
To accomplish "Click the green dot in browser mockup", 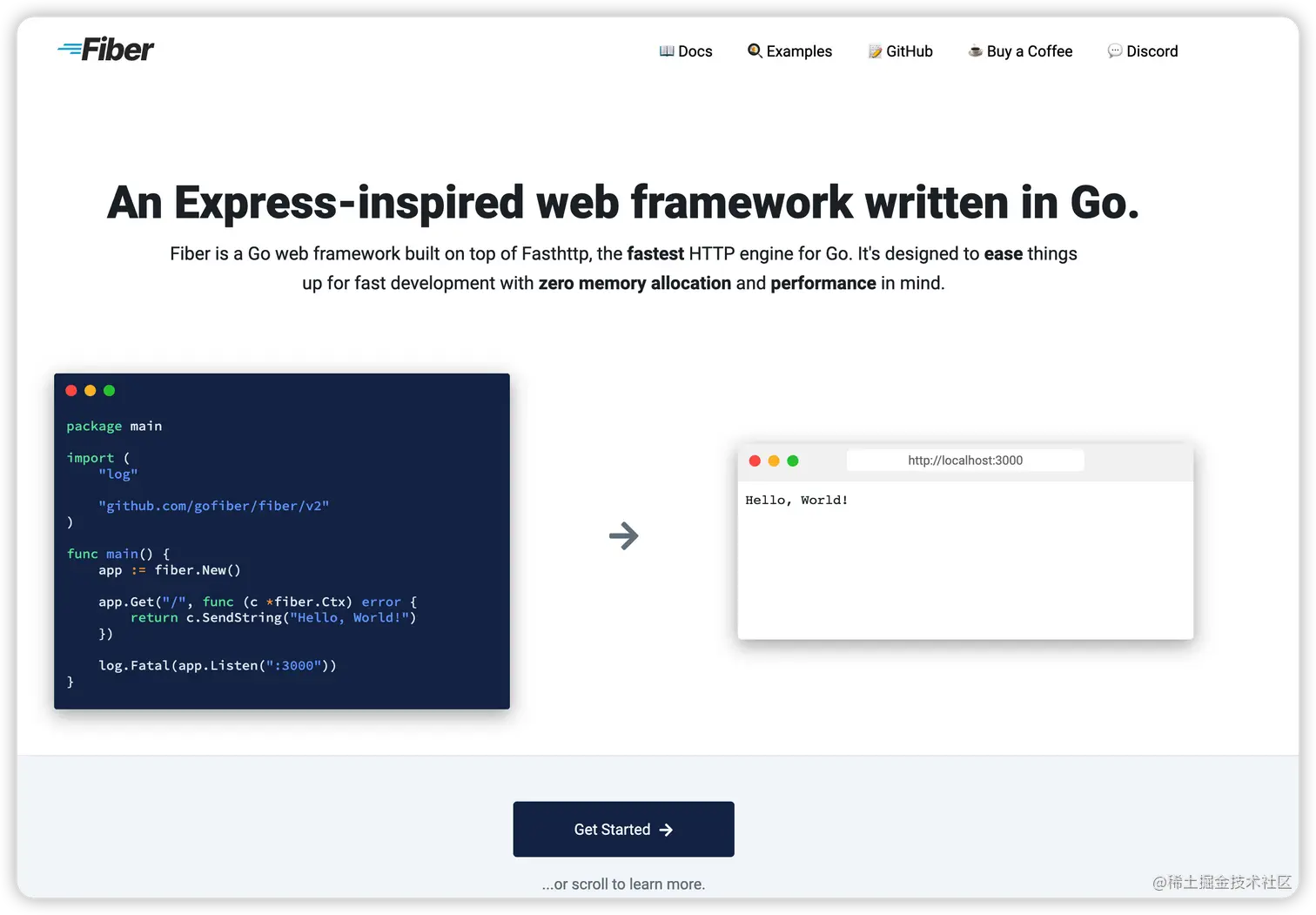I will pos(792,461).
